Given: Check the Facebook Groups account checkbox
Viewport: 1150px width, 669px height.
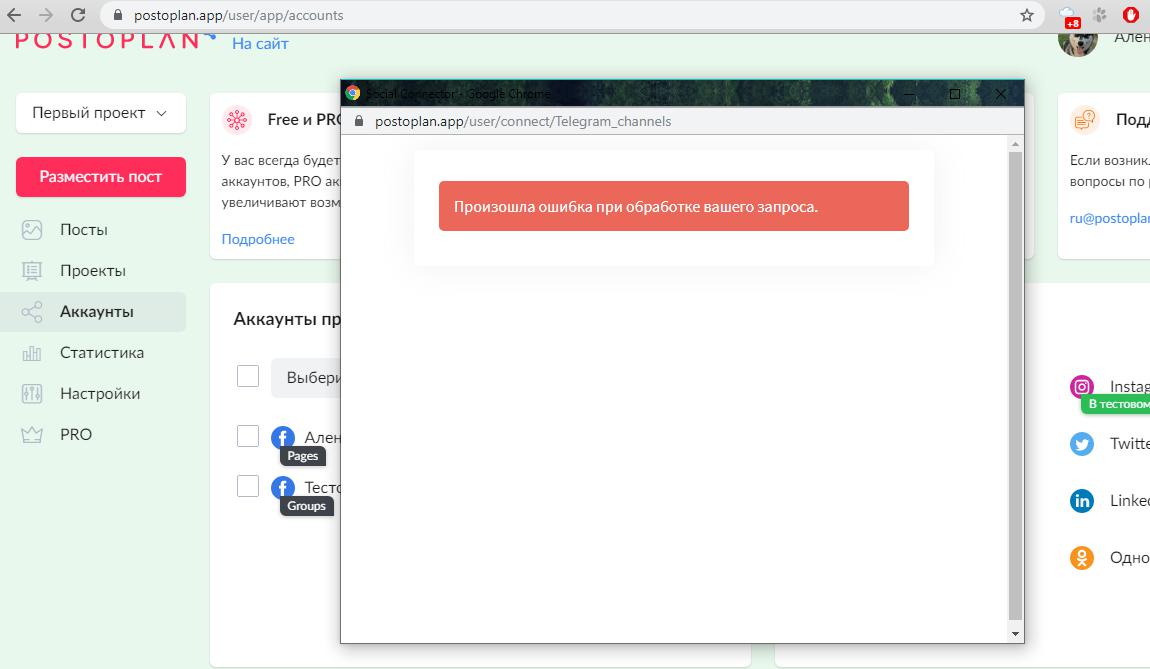Looking at the screenshot, I should pos(248,486).
